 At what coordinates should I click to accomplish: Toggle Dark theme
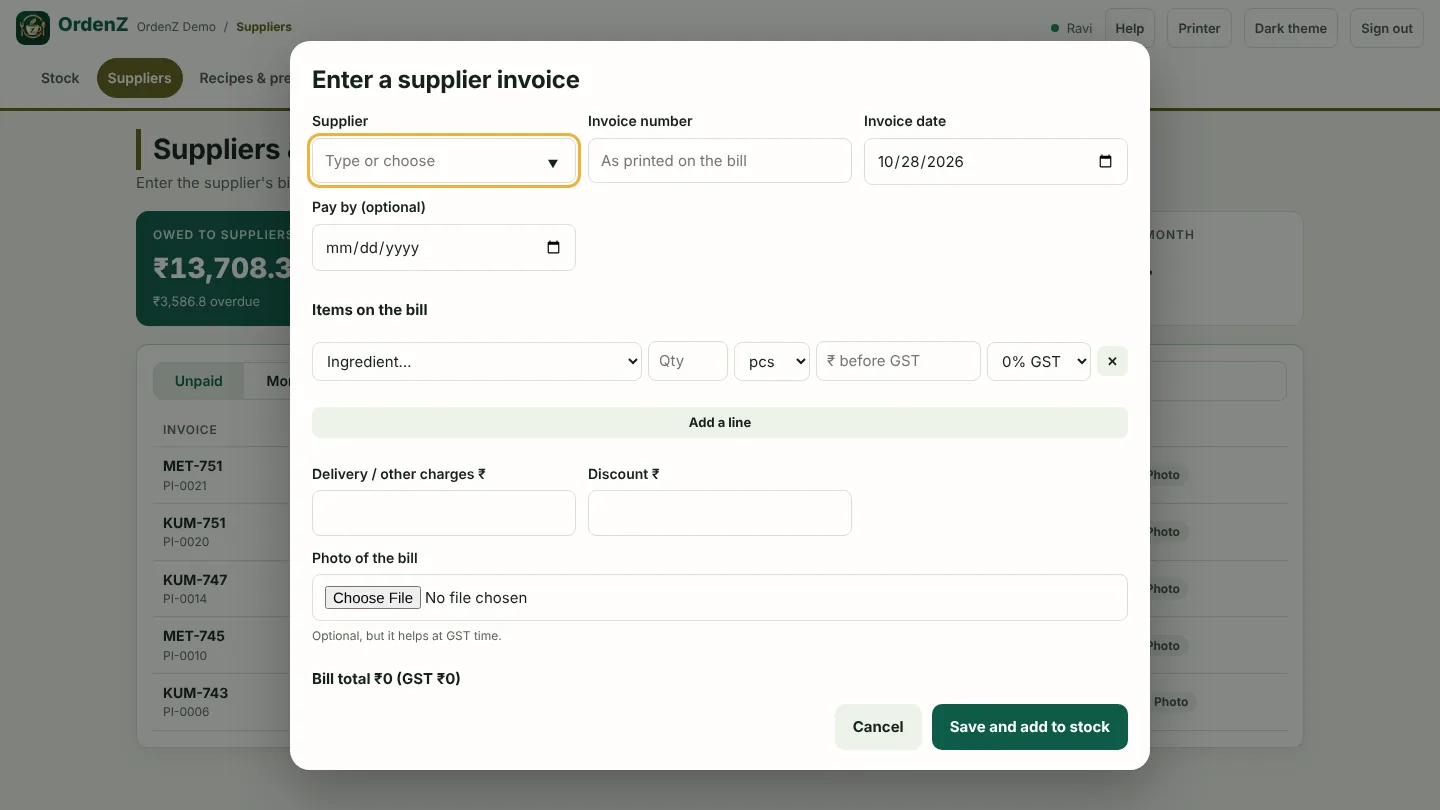[1291, 28]
